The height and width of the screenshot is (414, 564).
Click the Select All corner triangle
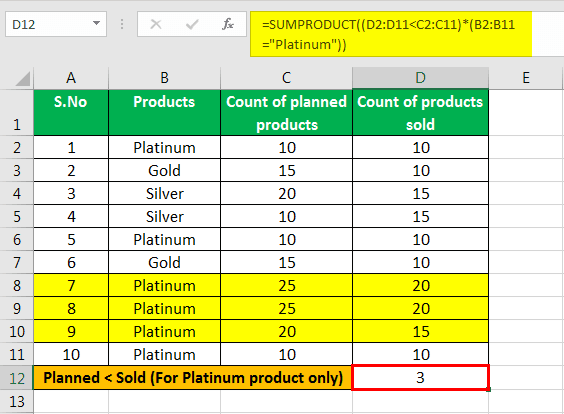click(23, 79)
